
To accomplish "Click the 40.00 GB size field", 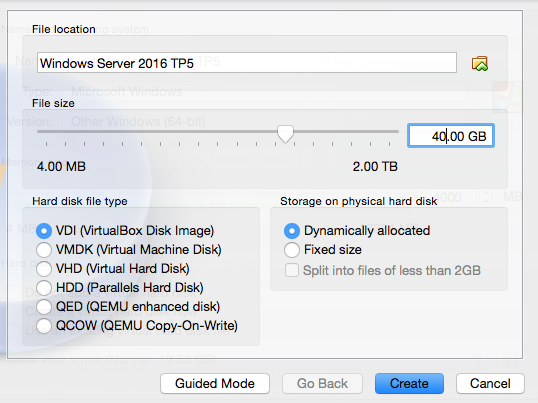I will point(451,136).
